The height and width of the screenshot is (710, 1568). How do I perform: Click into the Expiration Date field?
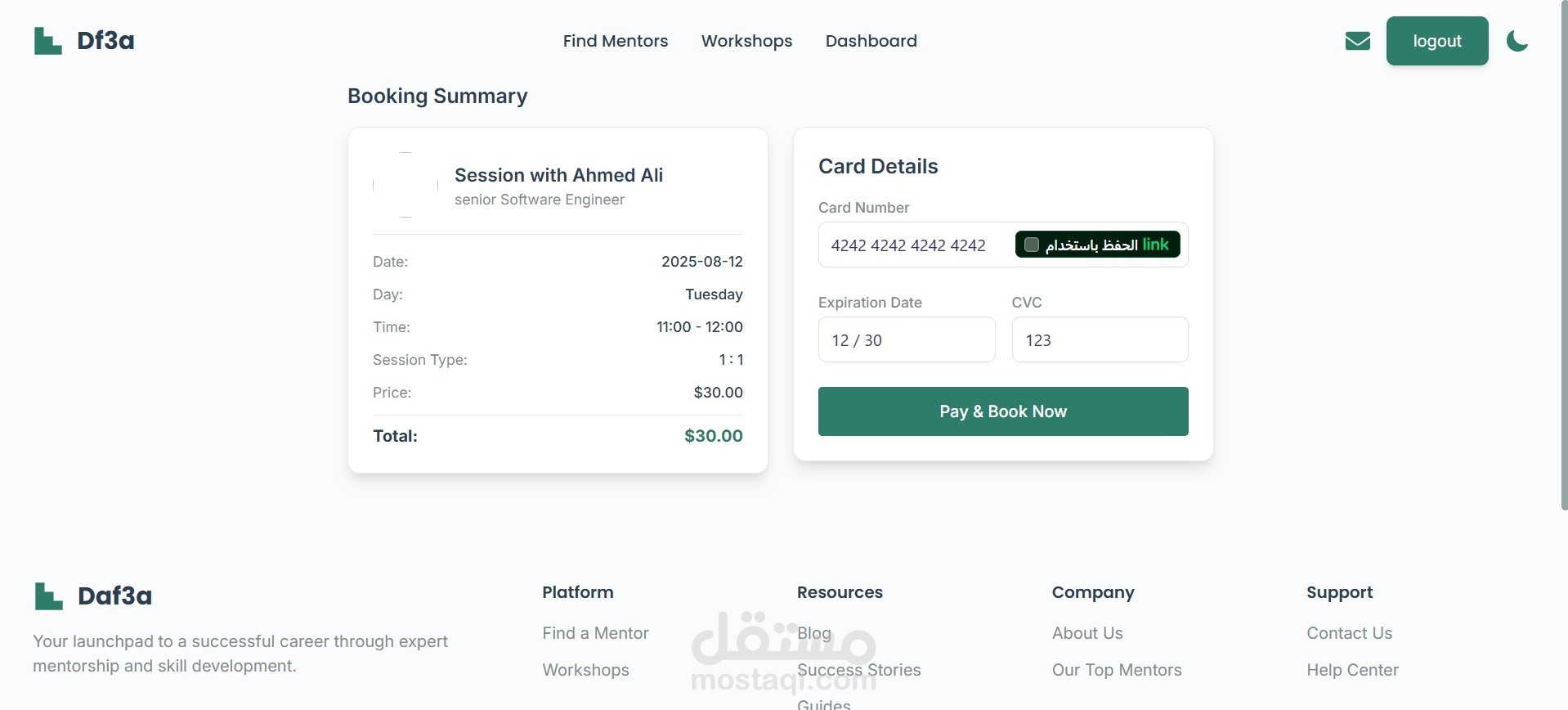click(x=906, y=340)
